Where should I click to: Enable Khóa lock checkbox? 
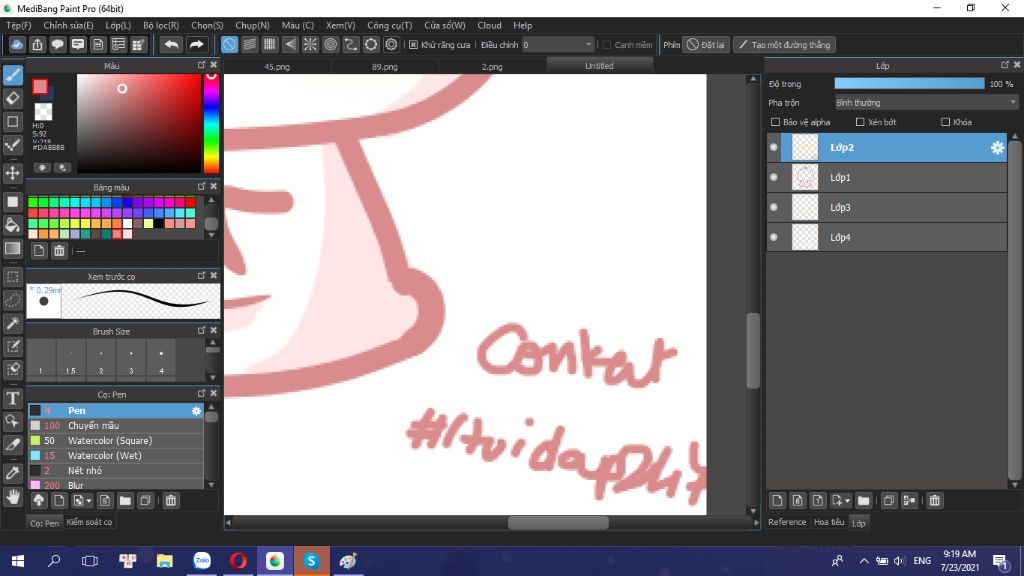point(945,122)
